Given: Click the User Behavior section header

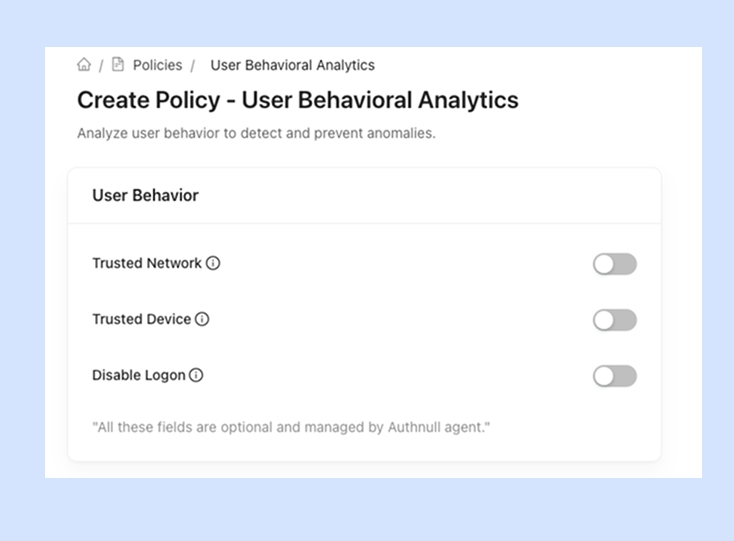Looking at the screenshot, I should click(145, 196).
